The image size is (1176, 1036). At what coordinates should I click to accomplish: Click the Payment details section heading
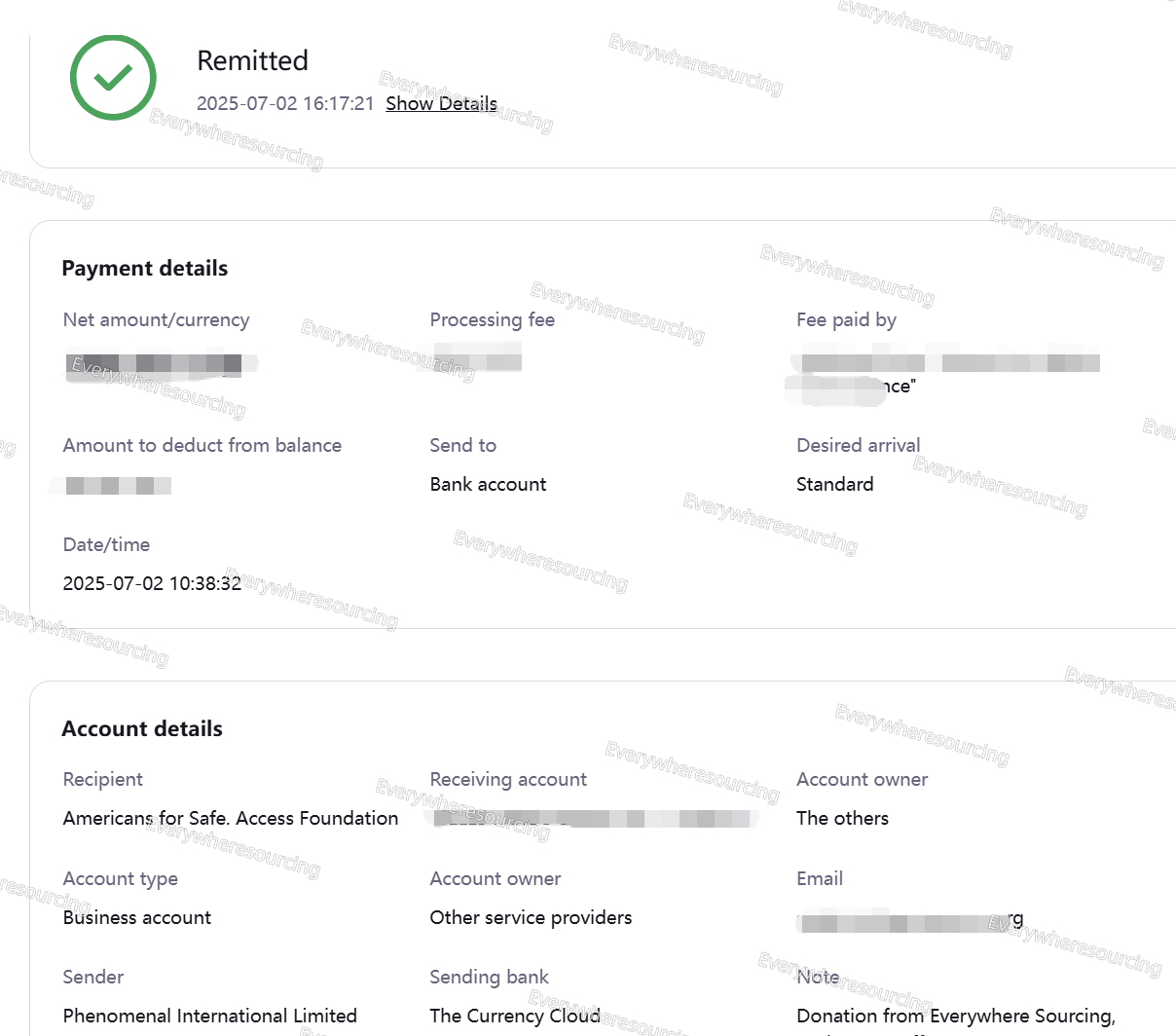point(144,269)
